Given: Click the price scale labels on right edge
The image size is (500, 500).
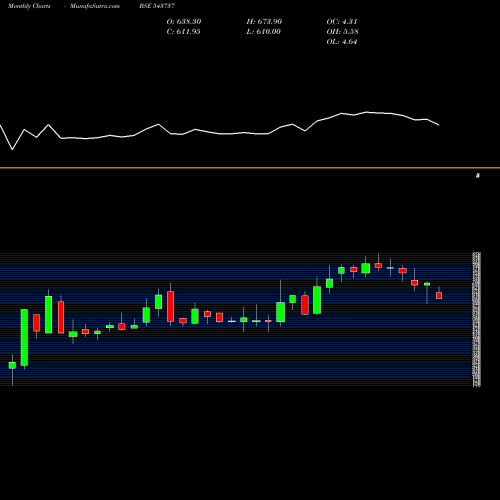Looking at the screenshot, I should (x=477, y=320).
